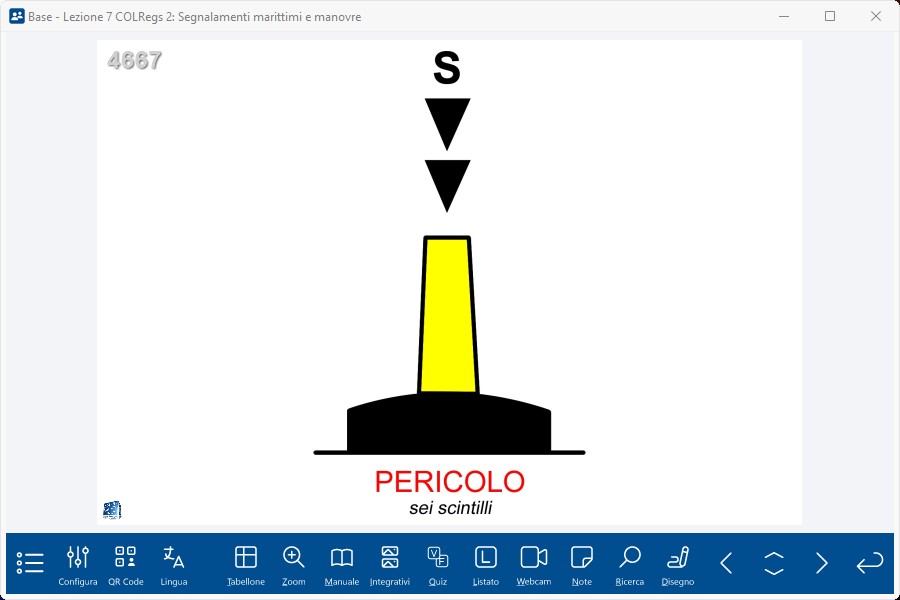Change language with Lingua icon
Screen dimensions: 900x600
pyautogui.click(x=174, y=564)
